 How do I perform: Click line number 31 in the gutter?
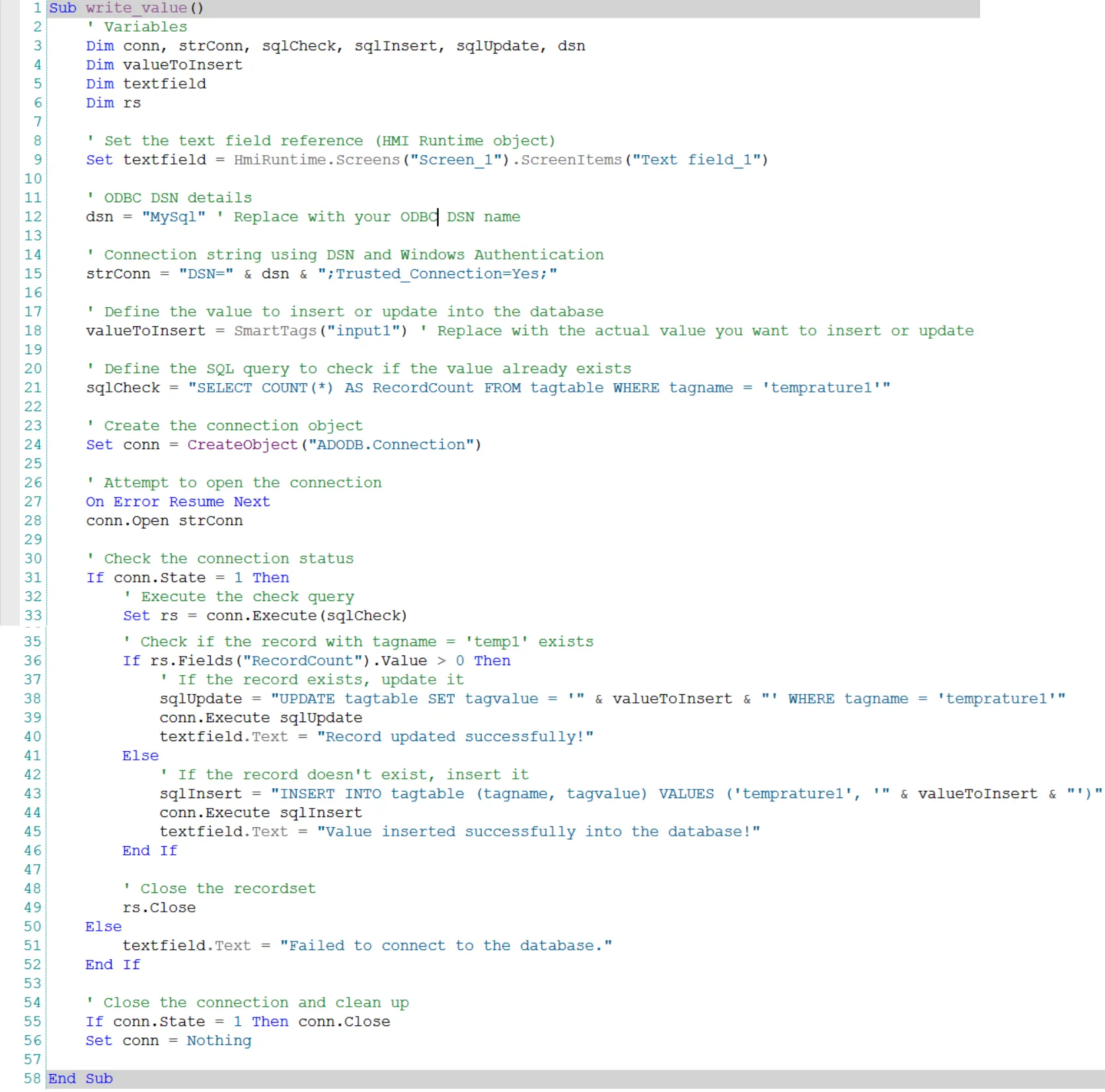pyautogui.click(x=33, y=577)
